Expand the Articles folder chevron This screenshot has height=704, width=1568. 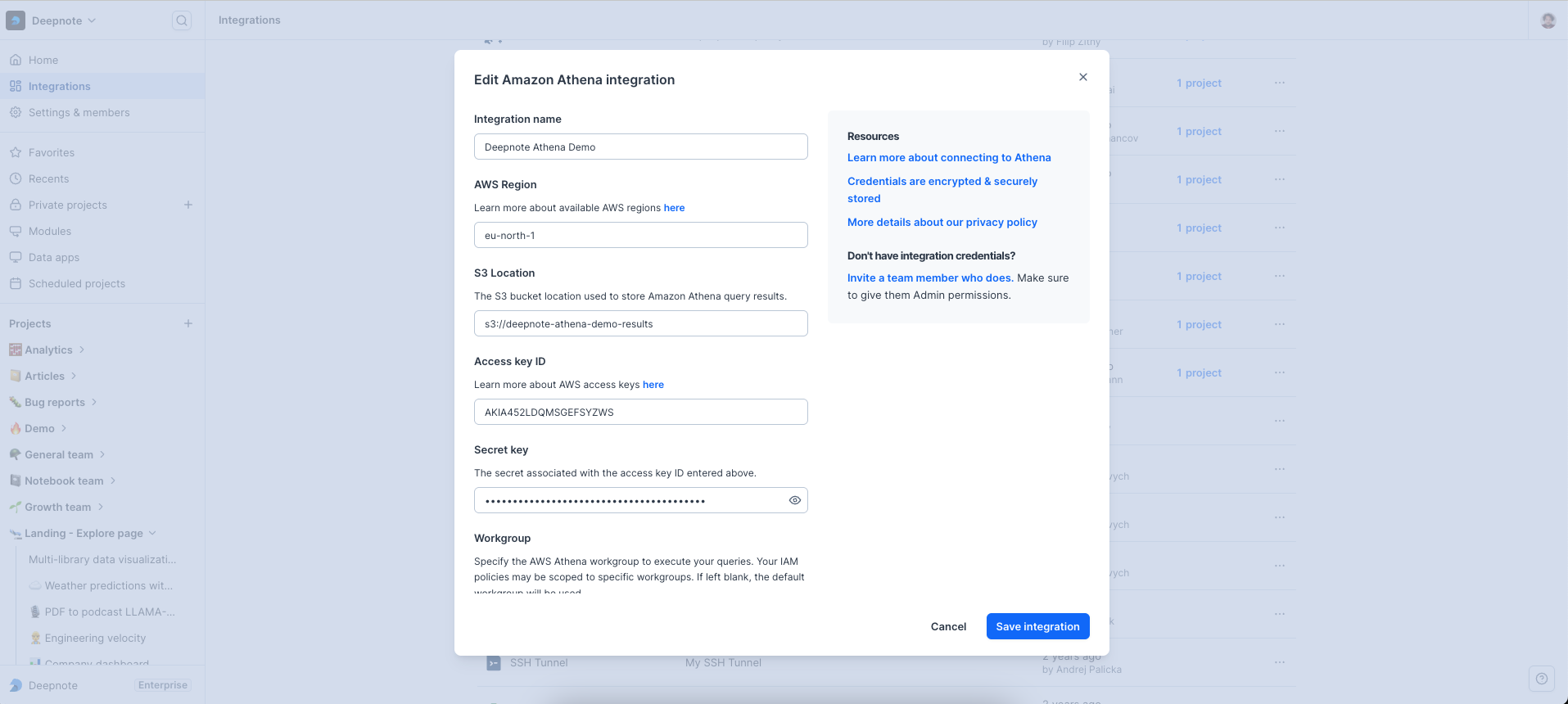point(74,376)
